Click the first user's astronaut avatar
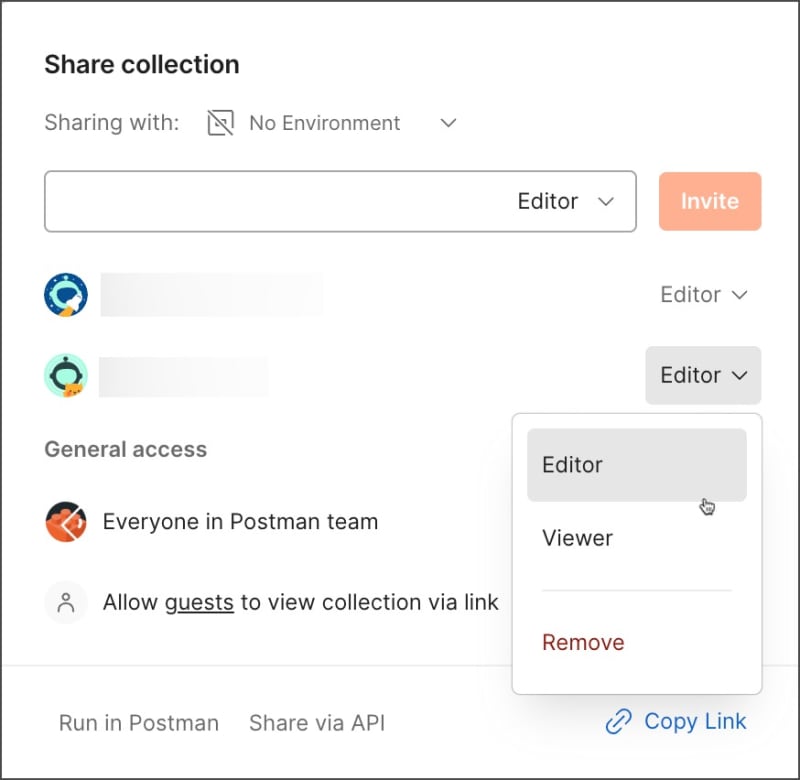 click(x=66, y=295)
